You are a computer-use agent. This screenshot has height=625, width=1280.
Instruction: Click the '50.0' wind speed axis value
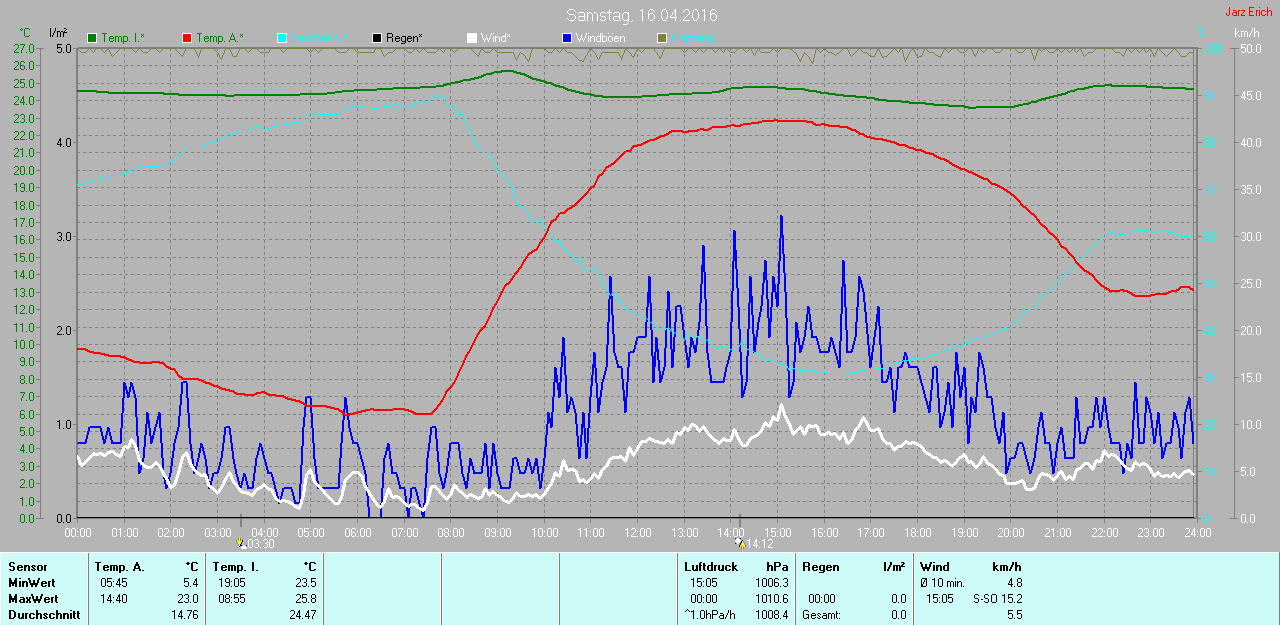[x=1249, y=48]
